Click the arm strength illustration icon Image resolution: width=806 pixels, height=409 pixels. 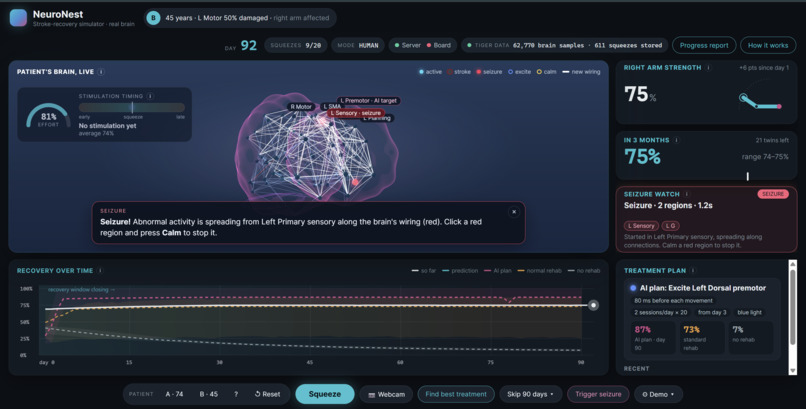tap(761, 101)
